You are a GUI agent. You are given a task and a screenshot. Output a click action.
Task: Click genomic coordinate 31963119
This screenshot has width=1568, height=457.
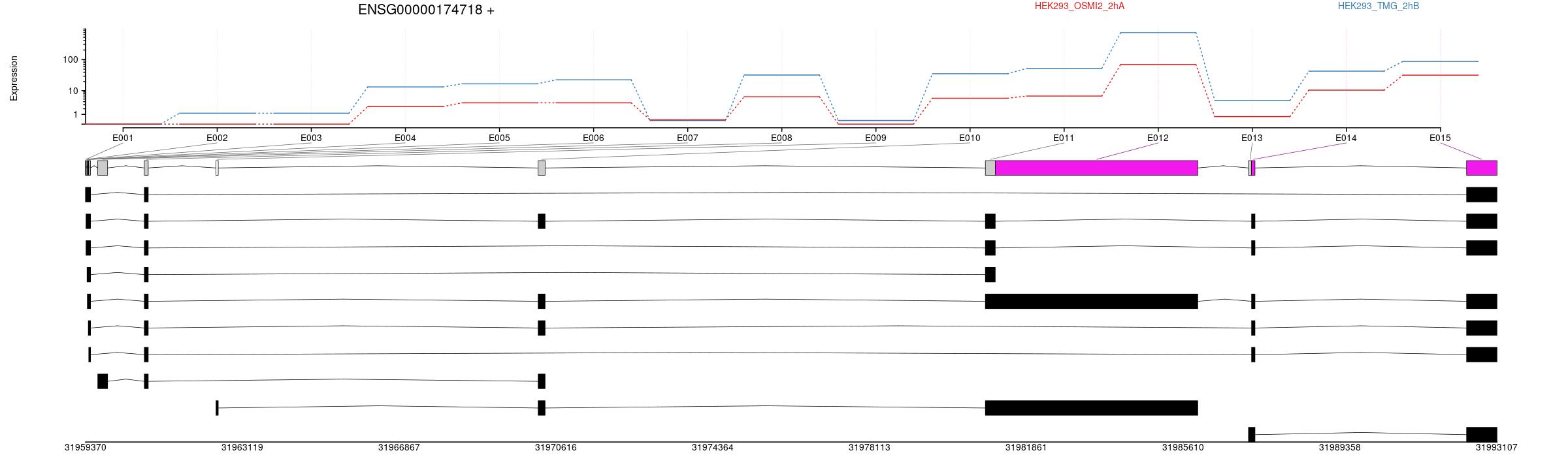click(x=242, y=448)
